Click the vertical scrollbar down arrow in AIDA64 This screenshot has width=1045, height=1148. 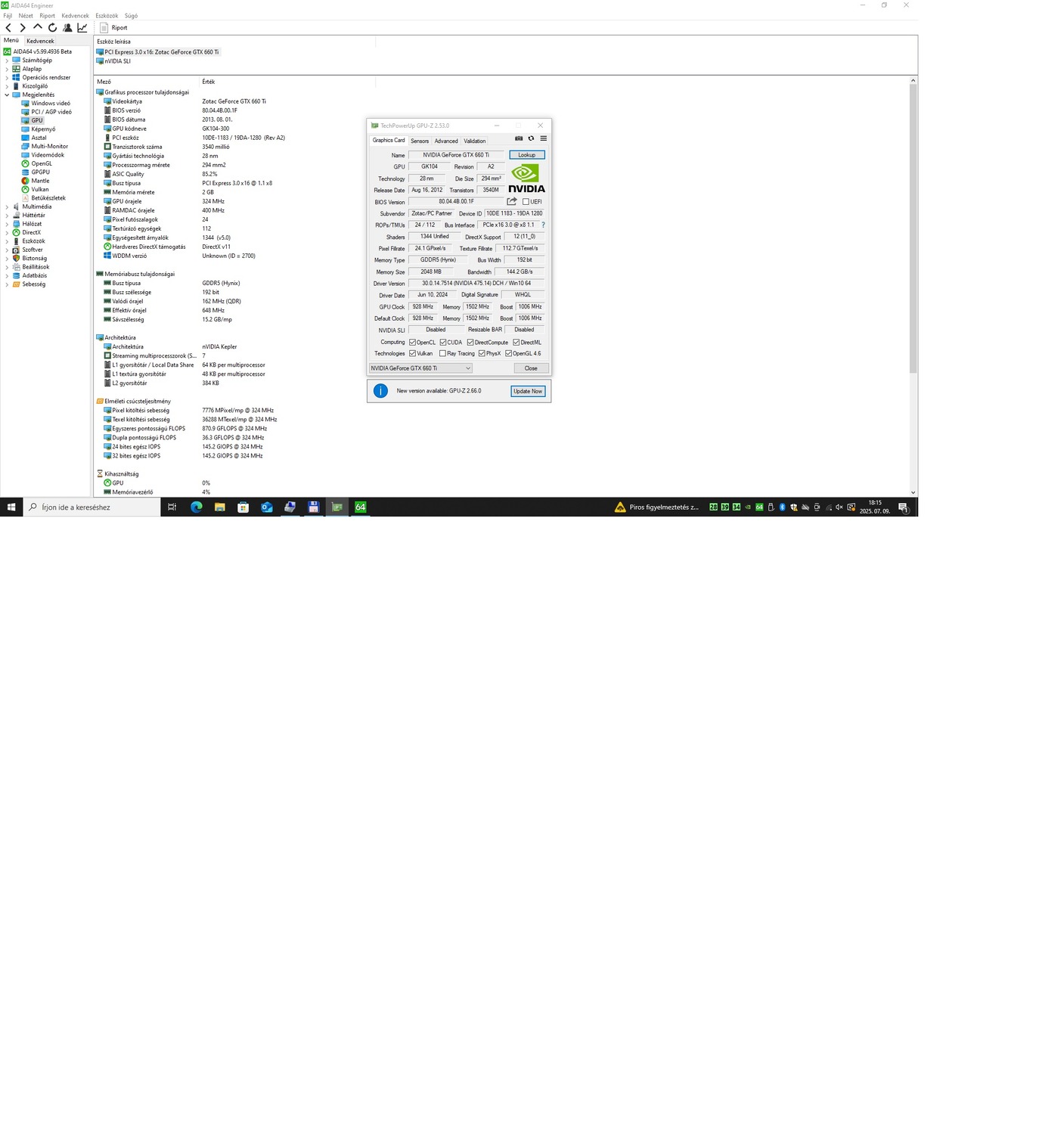coord(913,492)
